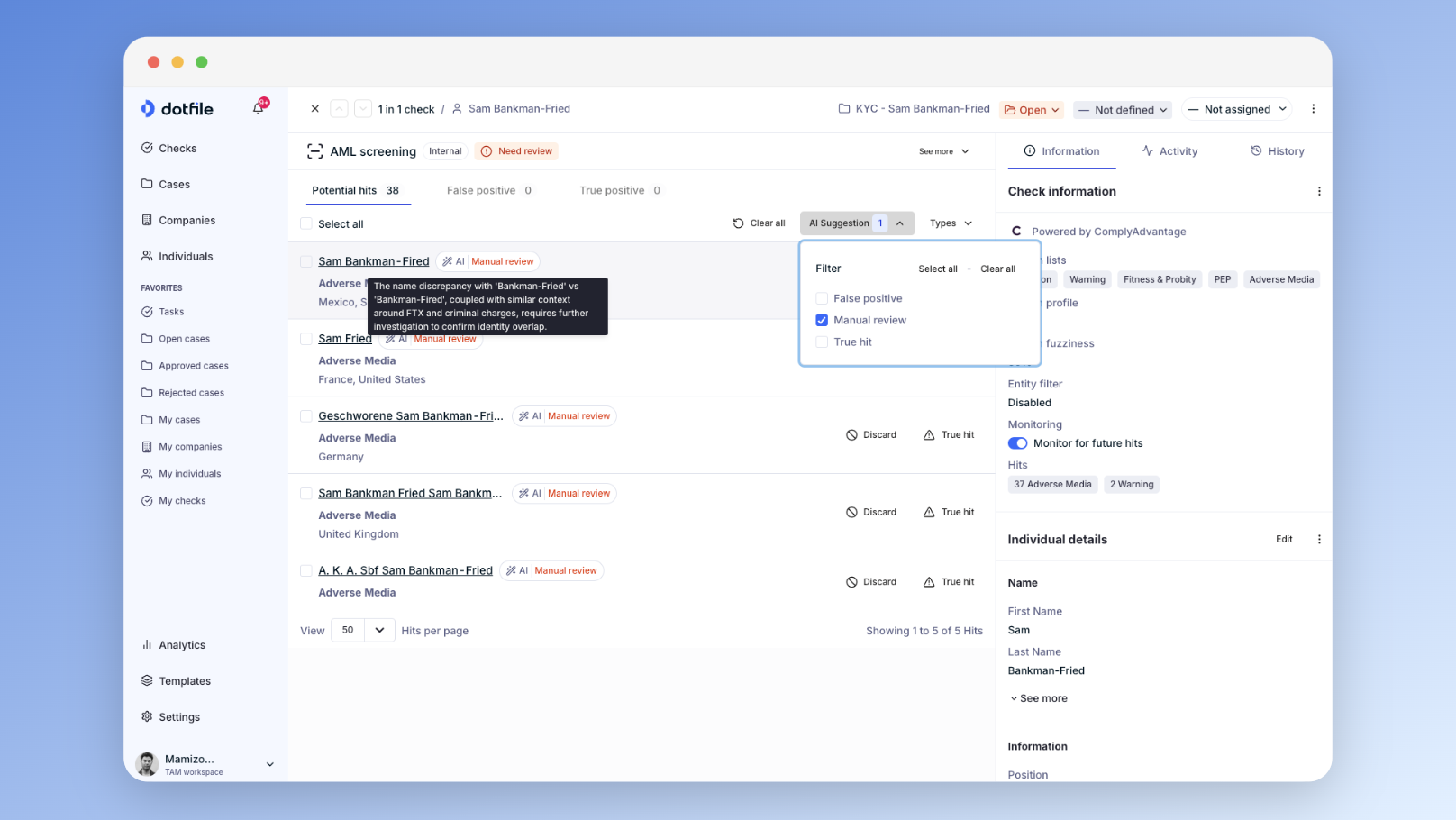The width and height of the screenshot is (1456, 820).
Task: Click the Open cases folder icon
Action: pos(147,339)
